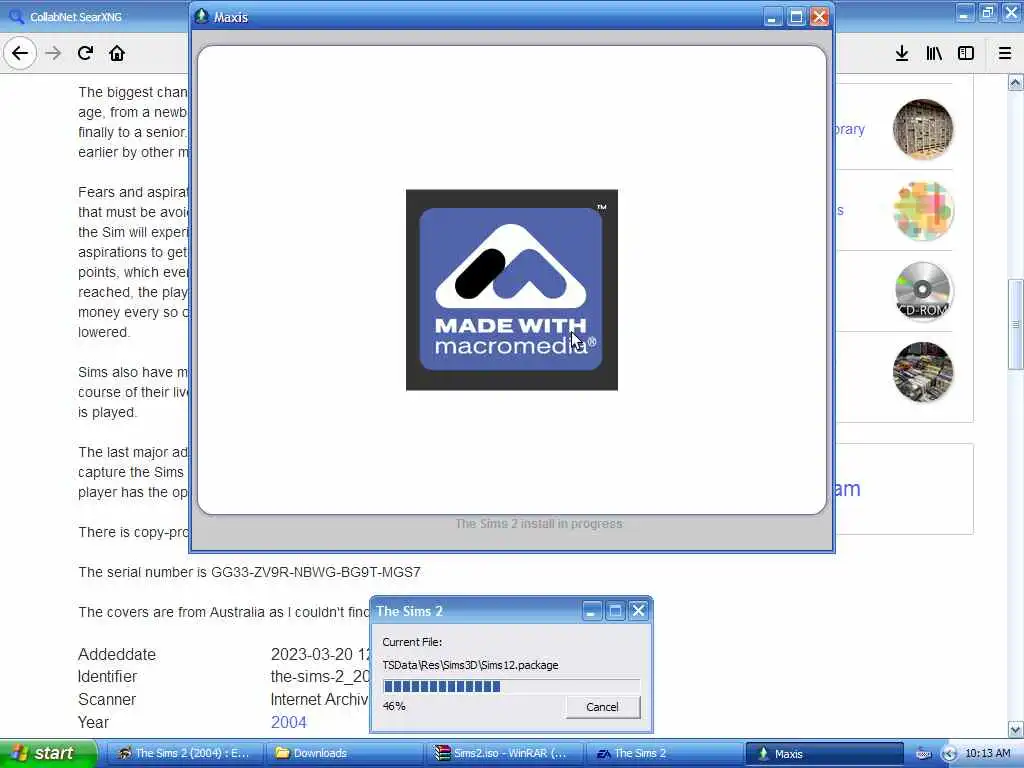The height and width of the screenshot is (768, 1024).
Task: Click the 10:13 AM system clock
Action: (987, 754)
